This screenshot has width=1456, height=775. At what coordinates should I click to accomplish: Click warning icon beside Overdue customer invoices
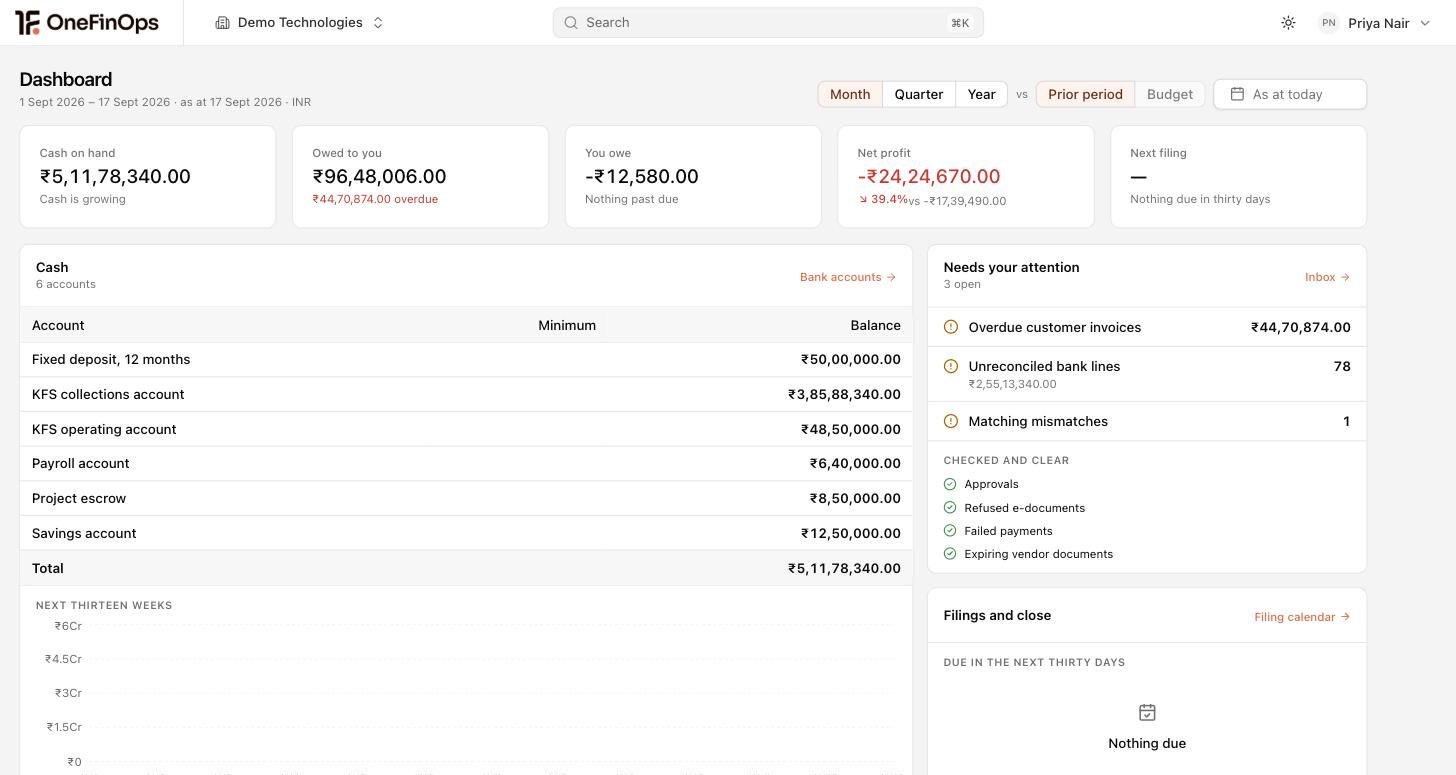coord(951,327)
